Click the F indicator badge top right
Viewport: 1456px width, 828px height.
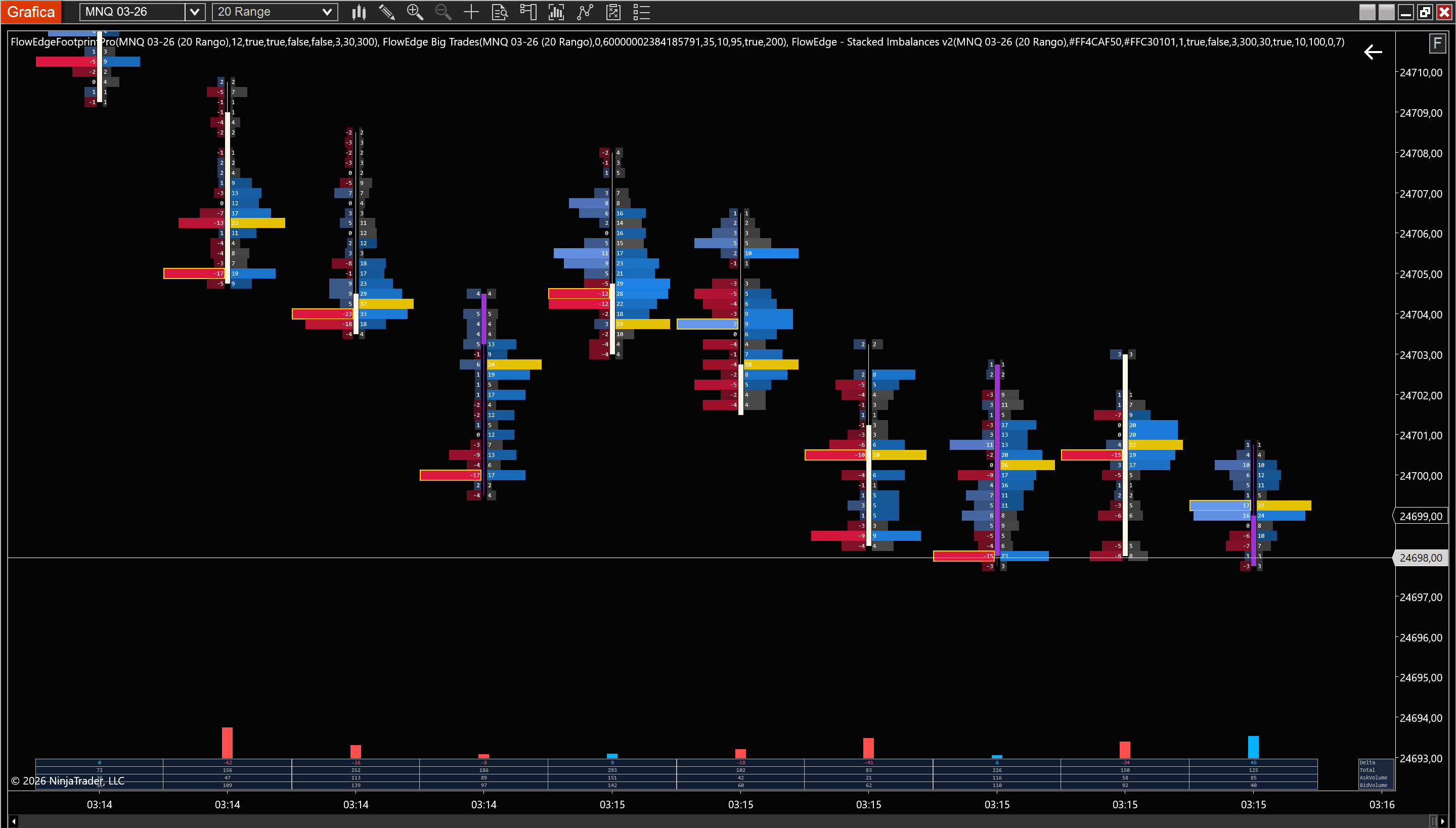coord(1437,43)
